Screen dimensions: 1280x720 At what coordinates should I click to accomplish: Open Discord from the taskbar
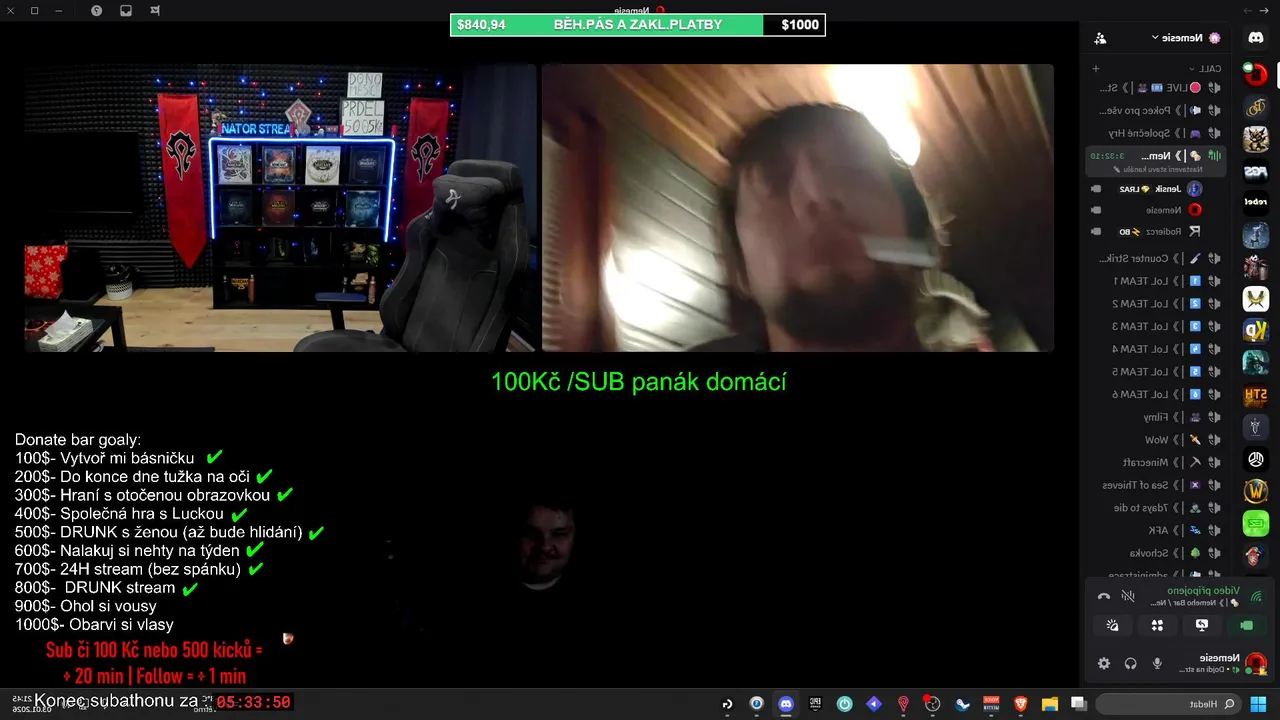pos(786,703)
